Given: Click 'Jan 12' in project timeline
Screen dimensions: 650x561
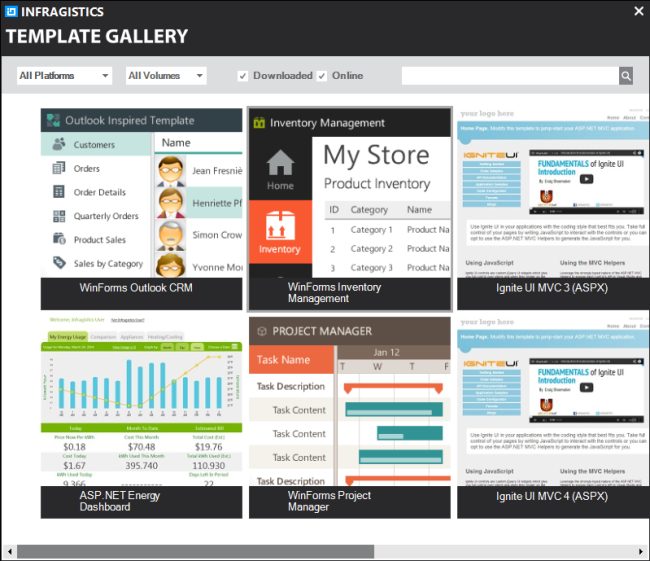Looking at the screenshot, I should (386, 352).
